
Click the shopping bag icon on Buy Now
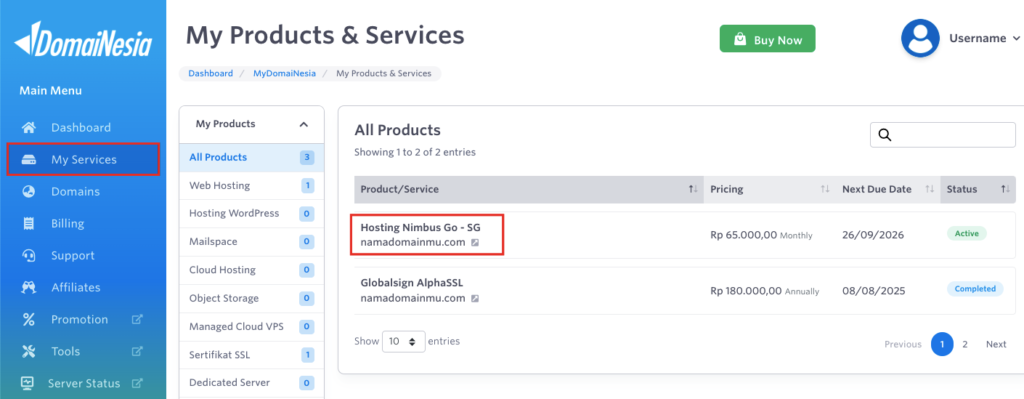tap(740, 39)
